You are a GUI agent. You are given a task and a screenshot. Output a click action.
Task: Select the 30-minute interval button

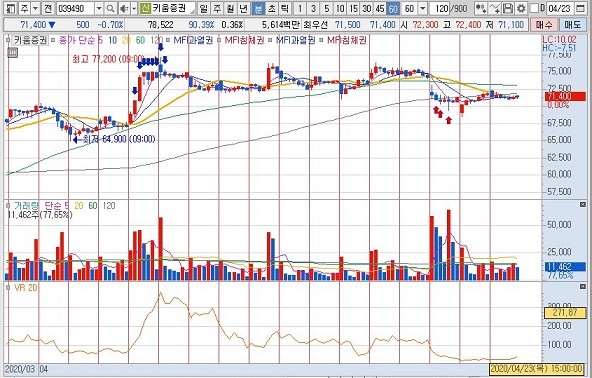click(367, 8)
